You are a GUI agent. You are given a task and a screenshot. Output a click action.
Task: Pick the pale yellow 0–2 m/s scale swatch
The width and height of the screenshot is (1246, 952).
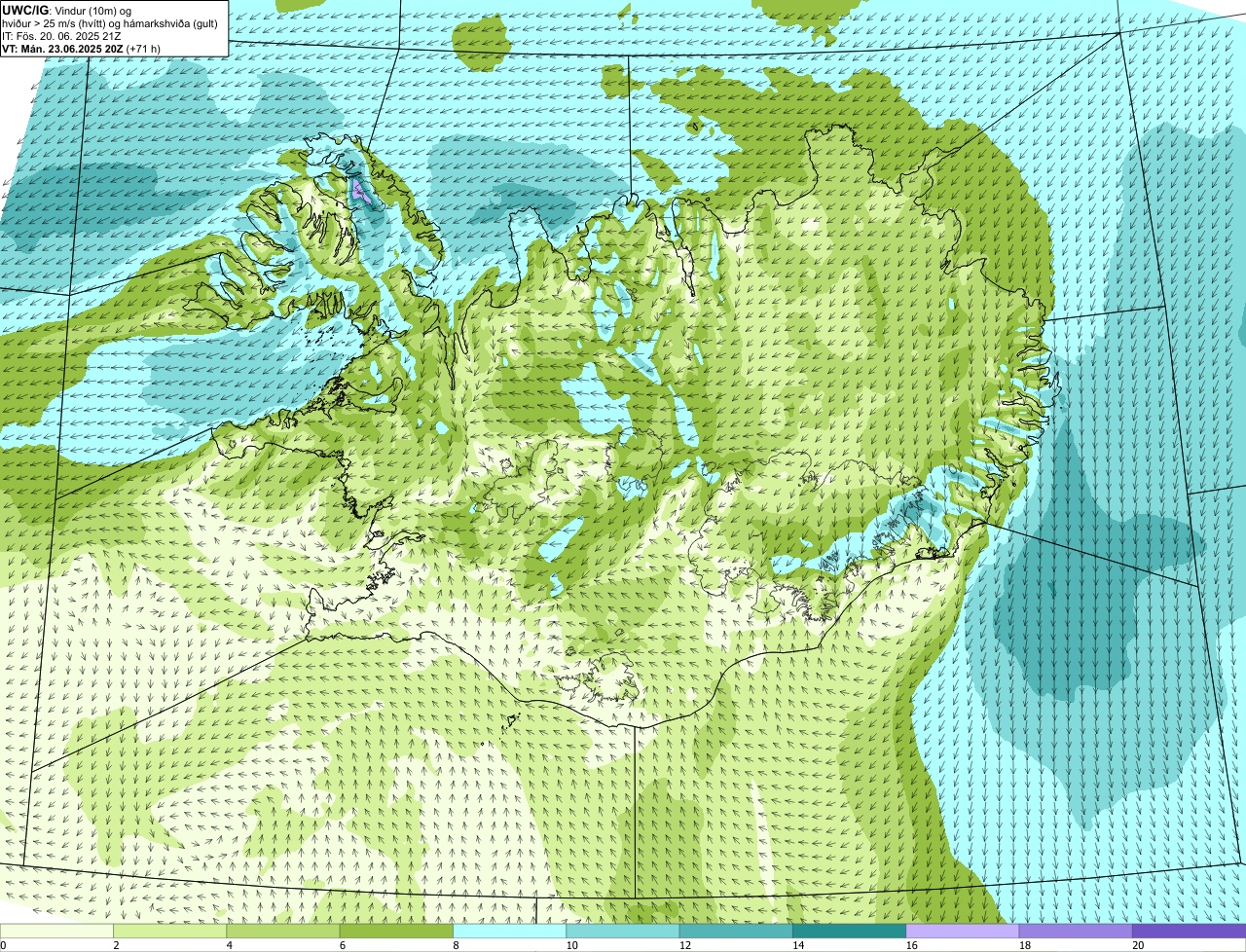pyautogui.click(x=56, y=931)
